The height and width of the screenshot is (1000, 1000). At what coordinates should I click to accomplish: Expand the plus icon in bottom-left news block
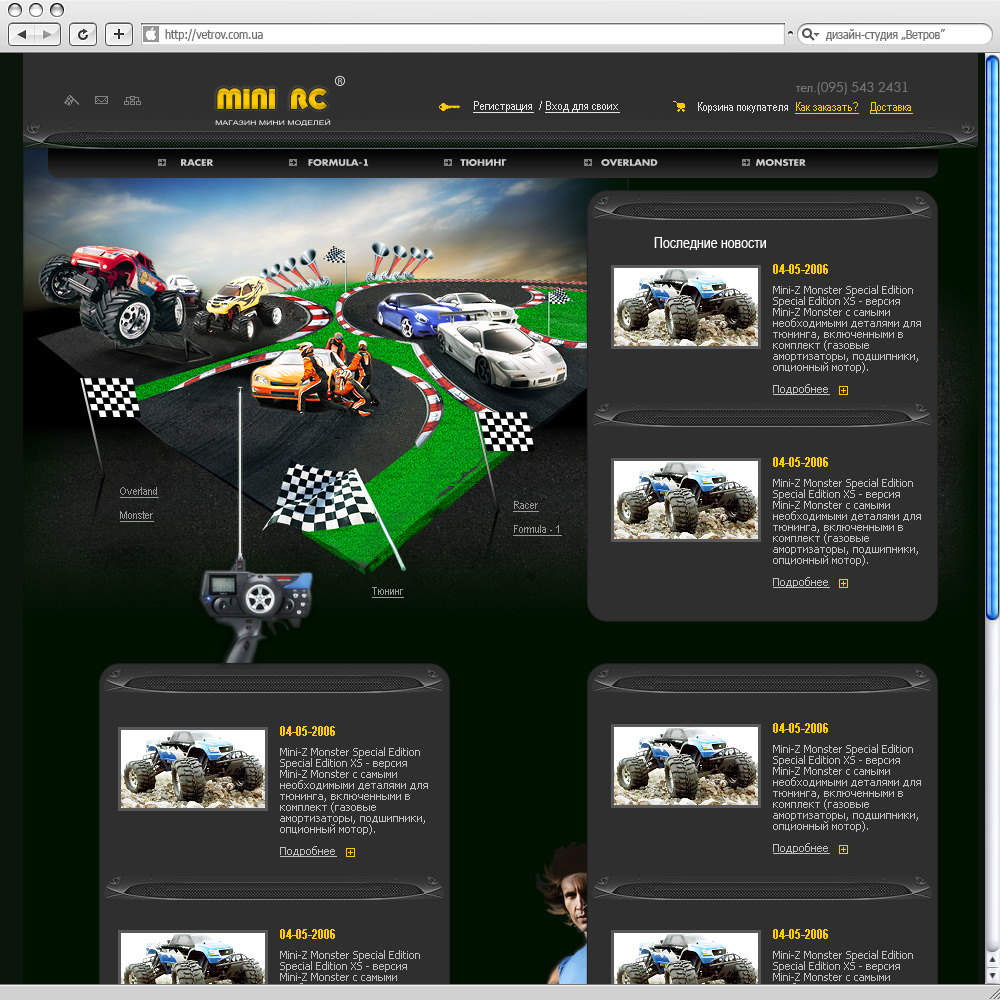[350, 852]
